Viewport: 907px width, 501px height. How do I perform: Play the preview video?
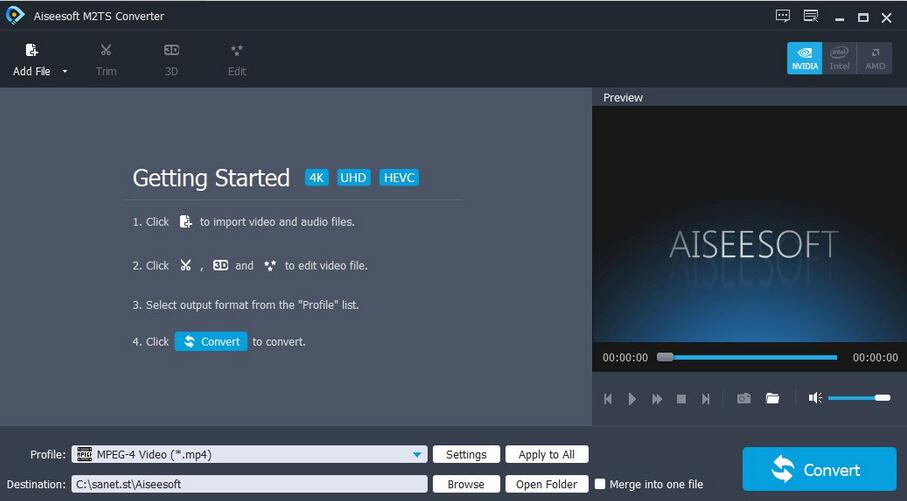[632, 399]
